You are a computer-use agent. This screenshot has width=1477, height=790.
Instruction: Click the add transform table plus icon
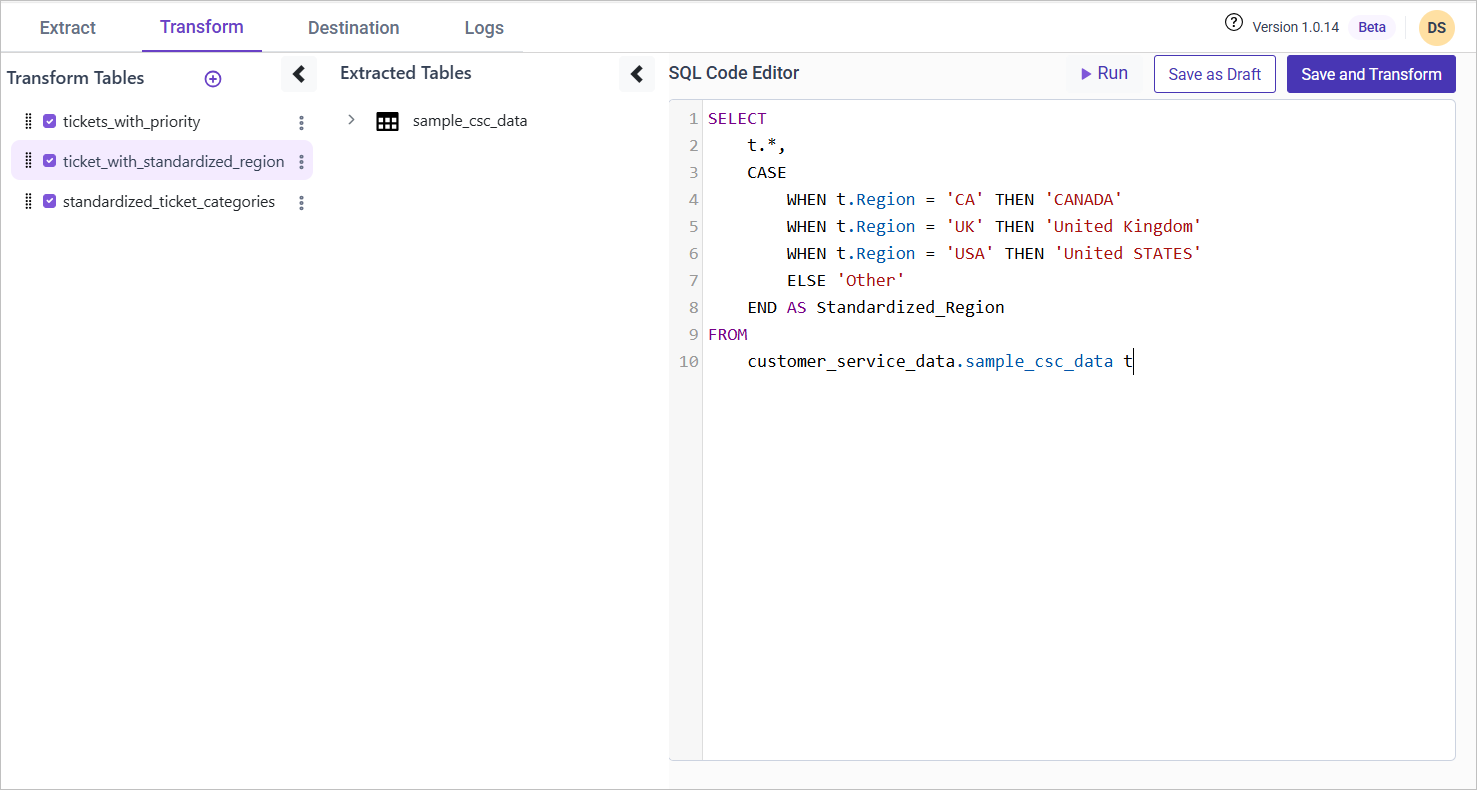[x=213, y=79]
